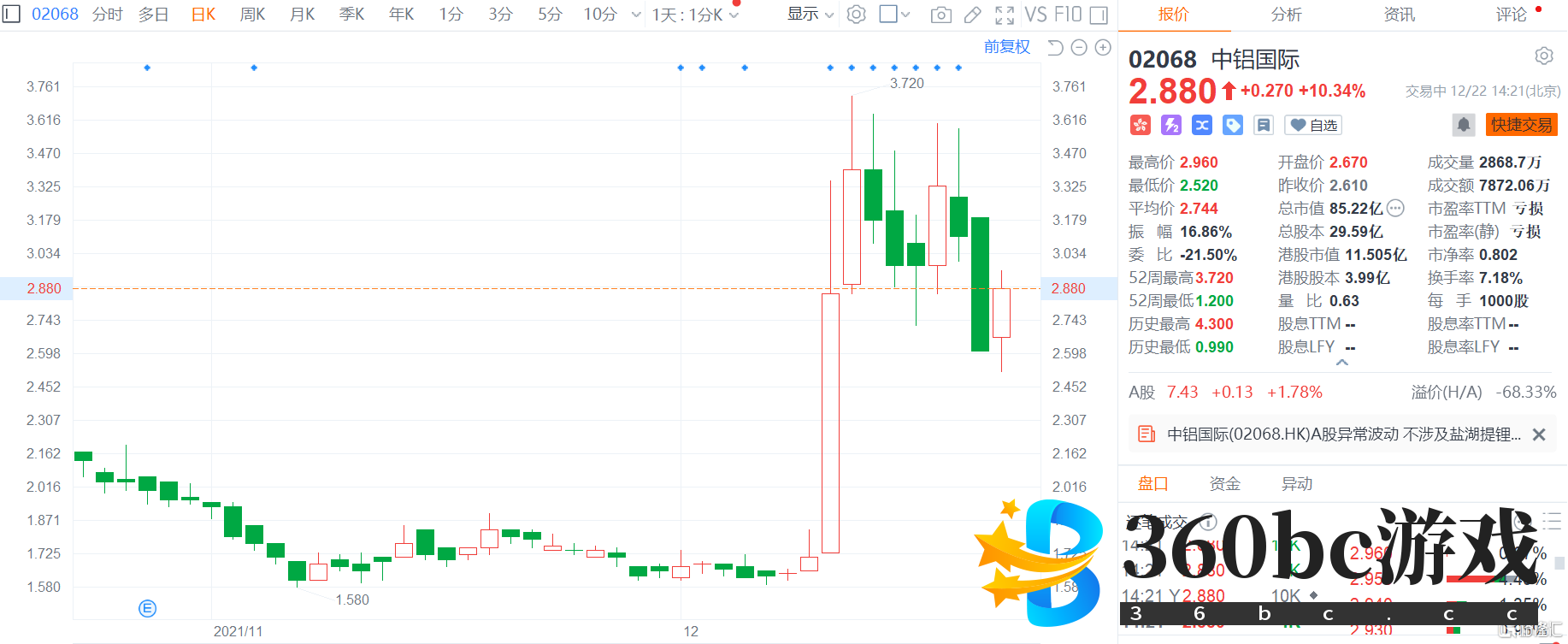The width and height of the screenshot is (1568, 644).
Task: Switch to 资金 capital flow tab
Action: tap(1224, 484)
